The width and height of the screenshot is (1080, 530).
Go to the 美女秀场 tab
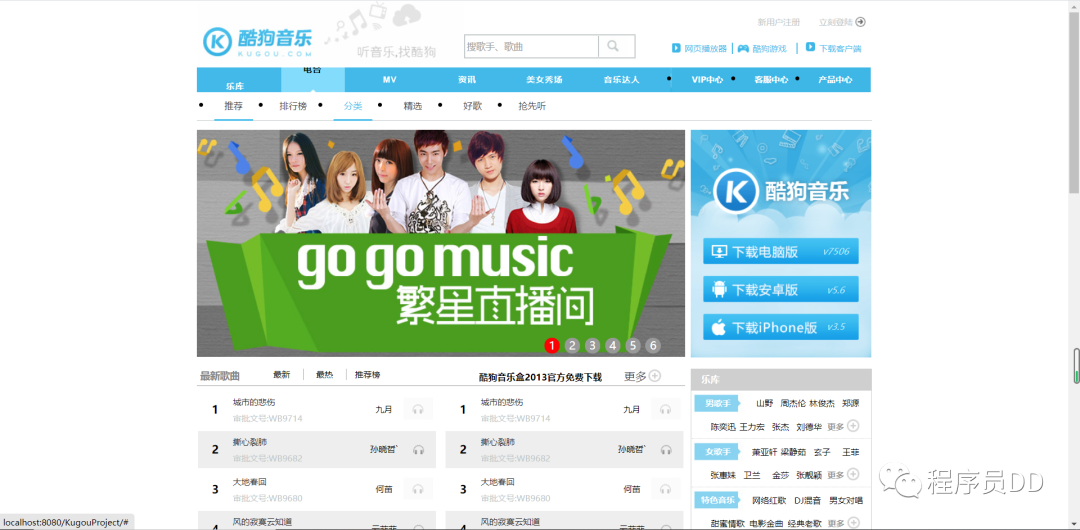[544, 79]
